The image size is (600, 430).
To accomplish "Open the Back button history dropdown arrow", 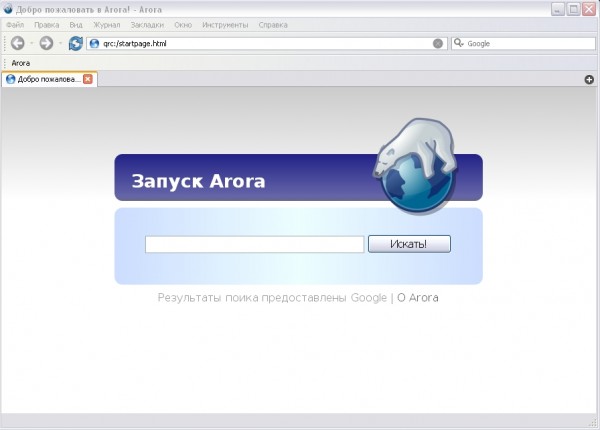I will [x=32, y=43].
